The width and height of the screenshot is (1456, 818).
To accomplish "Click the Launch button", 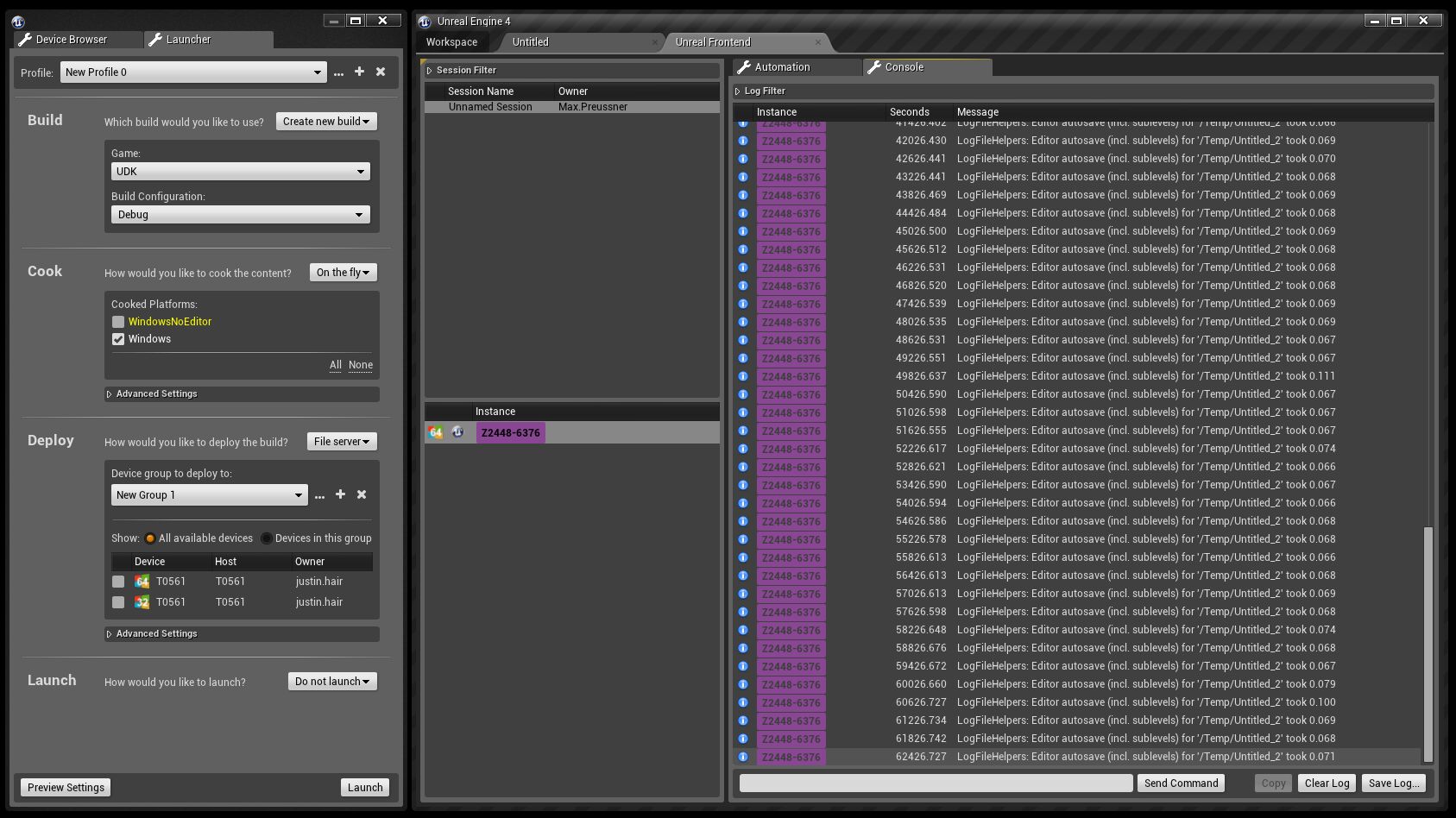I will [364, 786].
